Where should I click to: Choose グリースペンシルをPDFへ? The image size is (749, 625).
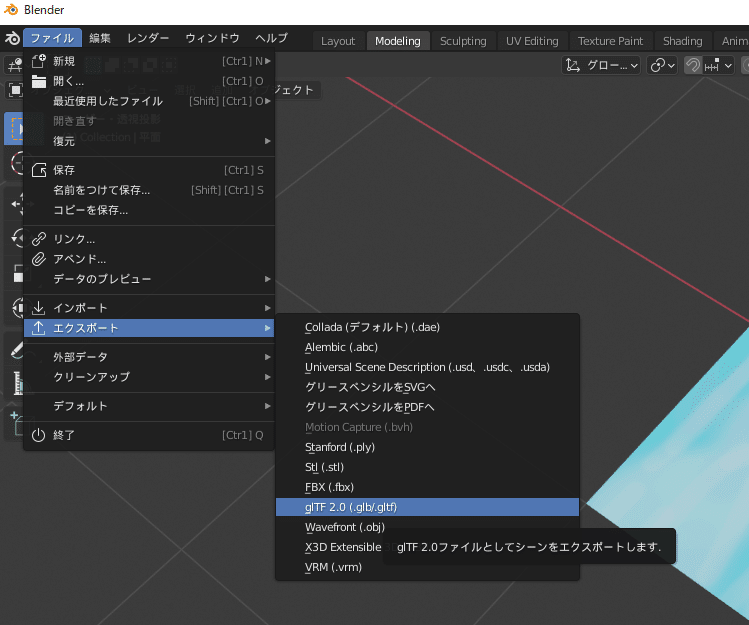pyautogui.click(x=428, y=408)
